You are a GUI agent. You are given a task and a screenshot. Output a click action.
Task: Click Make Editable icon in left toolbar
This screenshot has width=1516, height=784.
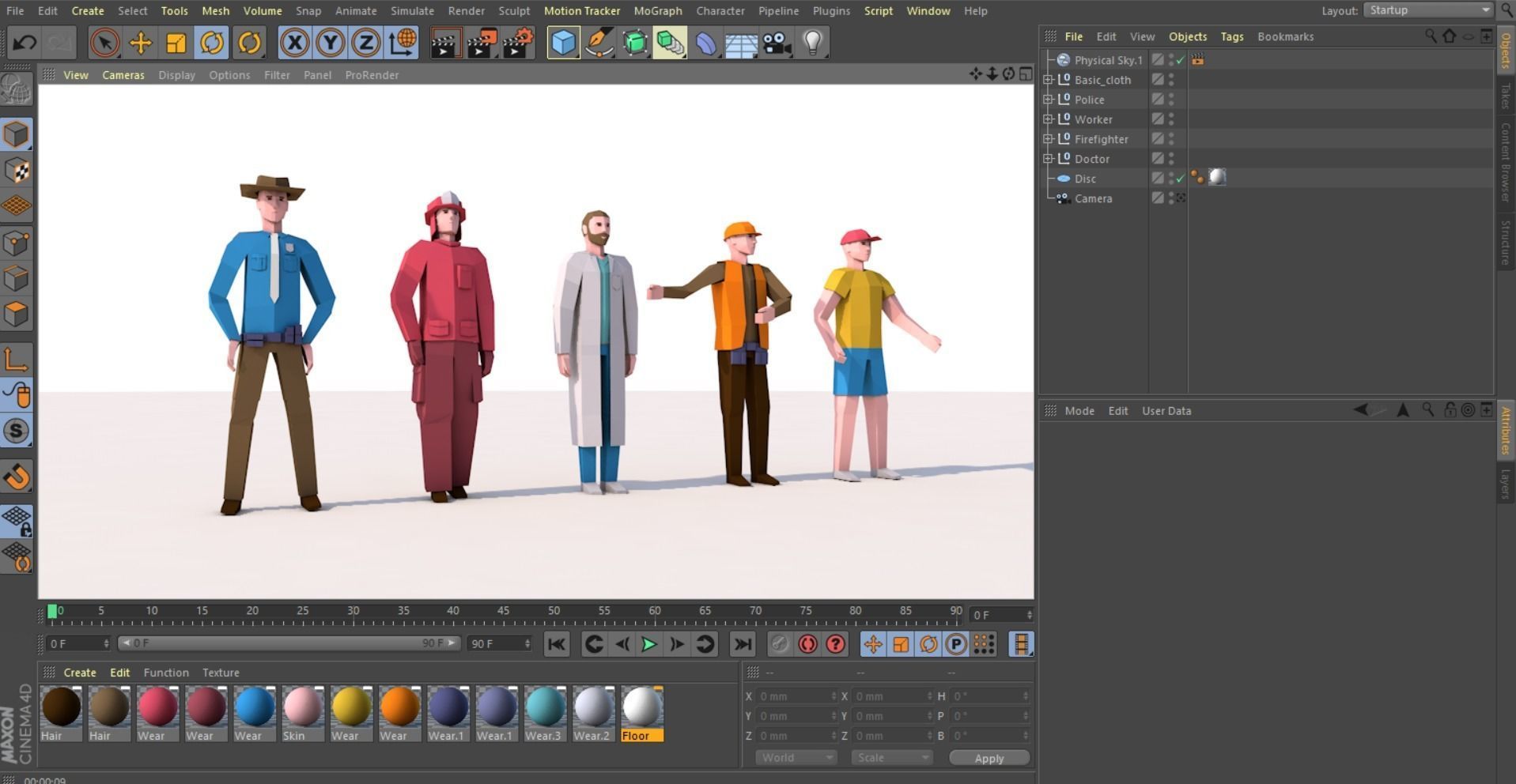tap(17, 89)
